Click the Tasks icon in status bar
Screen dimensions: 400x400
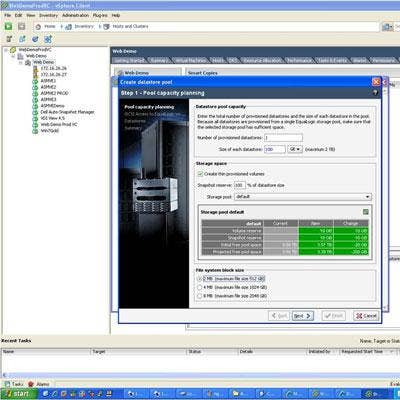(x=7, y=384)
